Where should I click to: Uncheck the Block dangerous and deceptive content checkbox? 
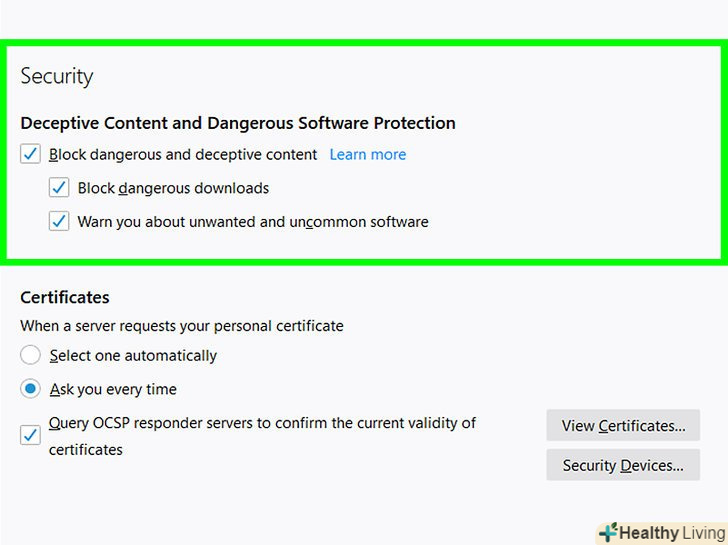click(x=31, y=155)
